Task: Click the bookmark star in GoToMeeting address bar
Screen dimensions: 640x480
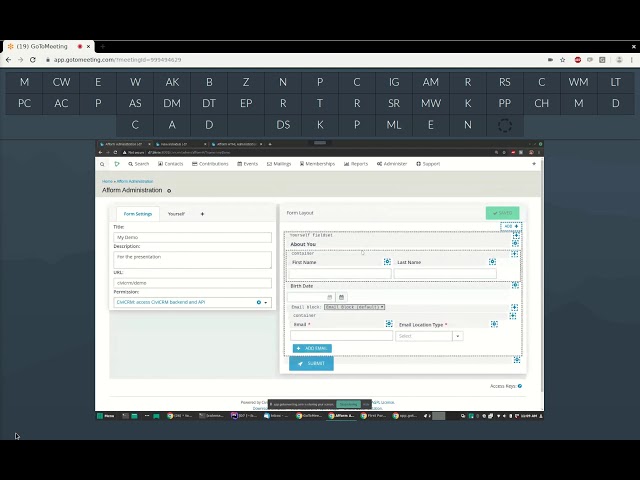Action: [562, 60]
